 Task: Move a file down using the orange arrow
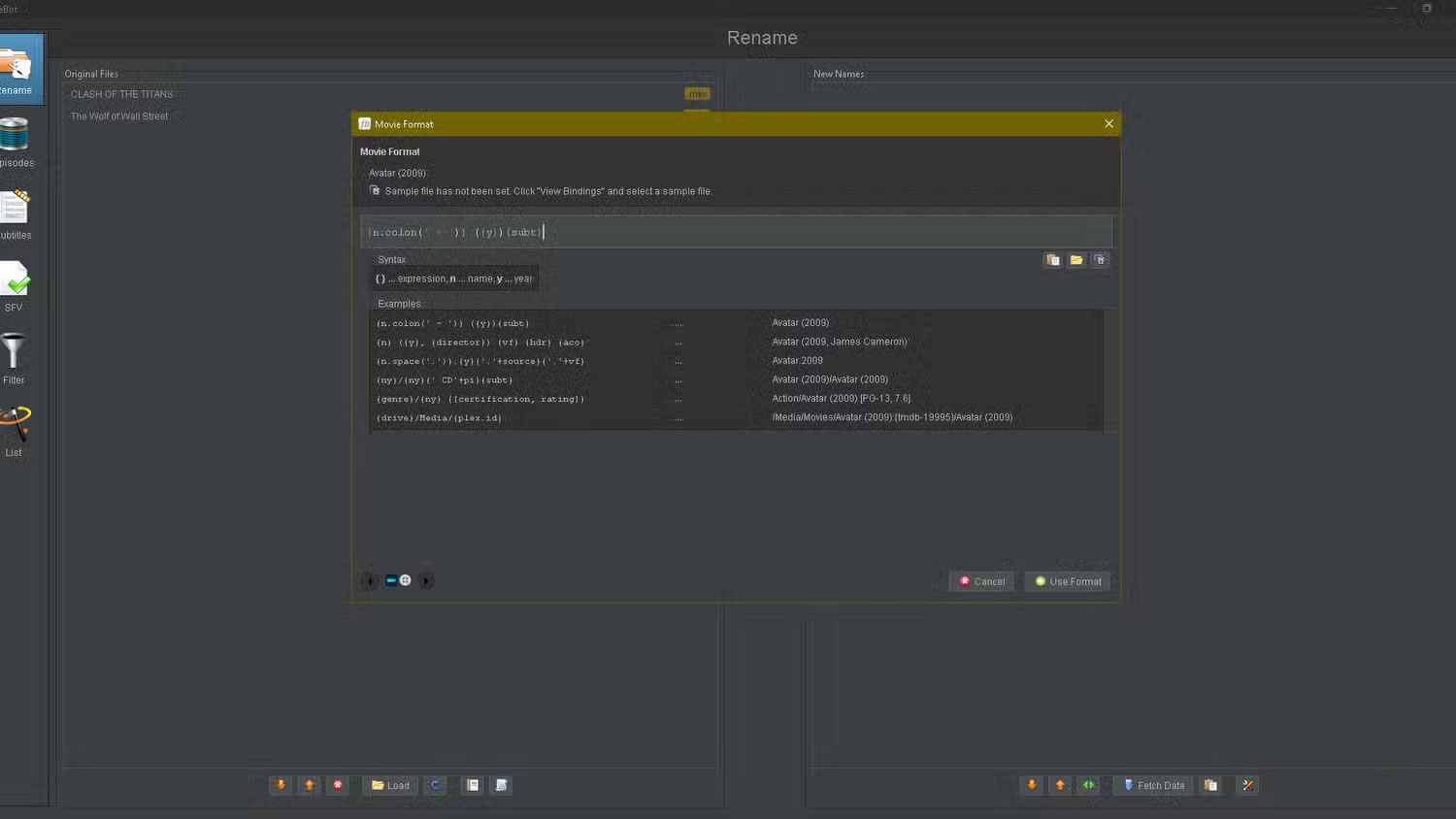tap(281, 785)
